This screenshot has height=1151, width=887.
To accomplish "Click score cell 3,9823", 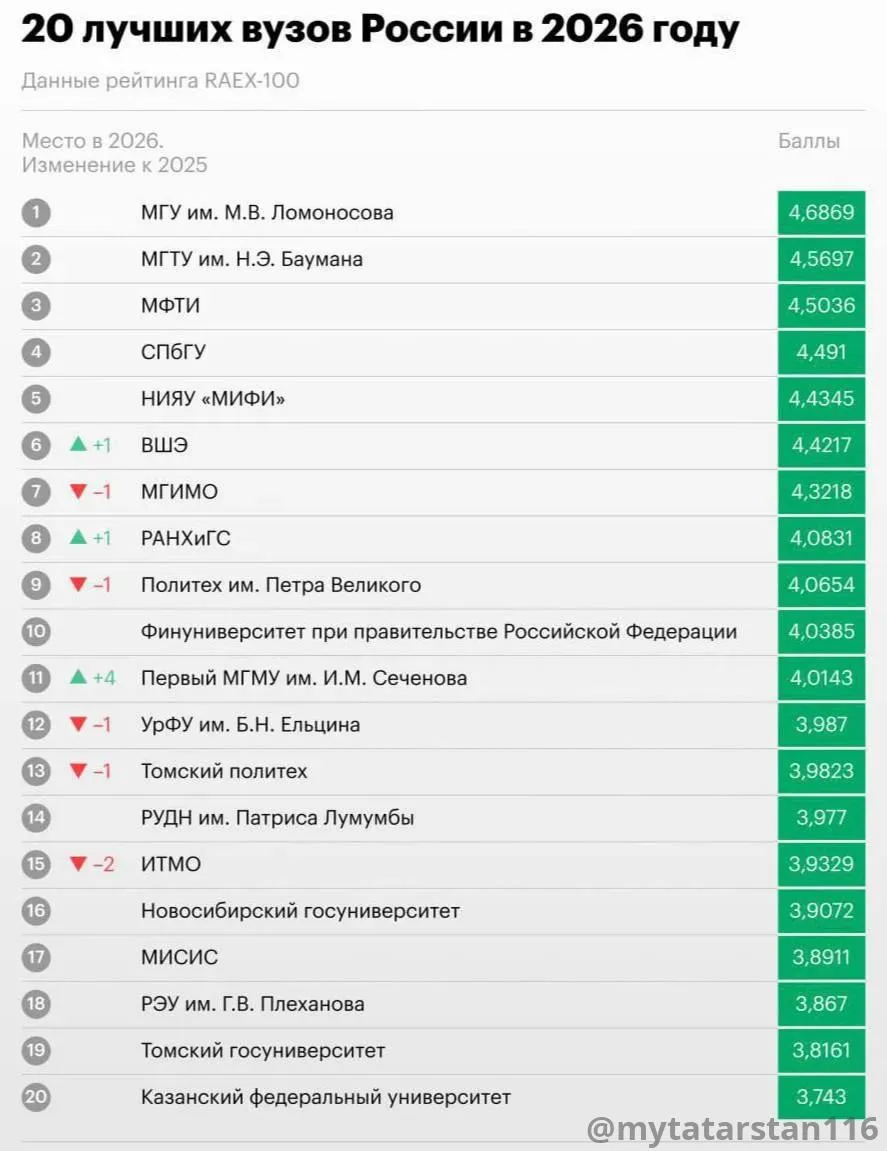I will (822, 771).
